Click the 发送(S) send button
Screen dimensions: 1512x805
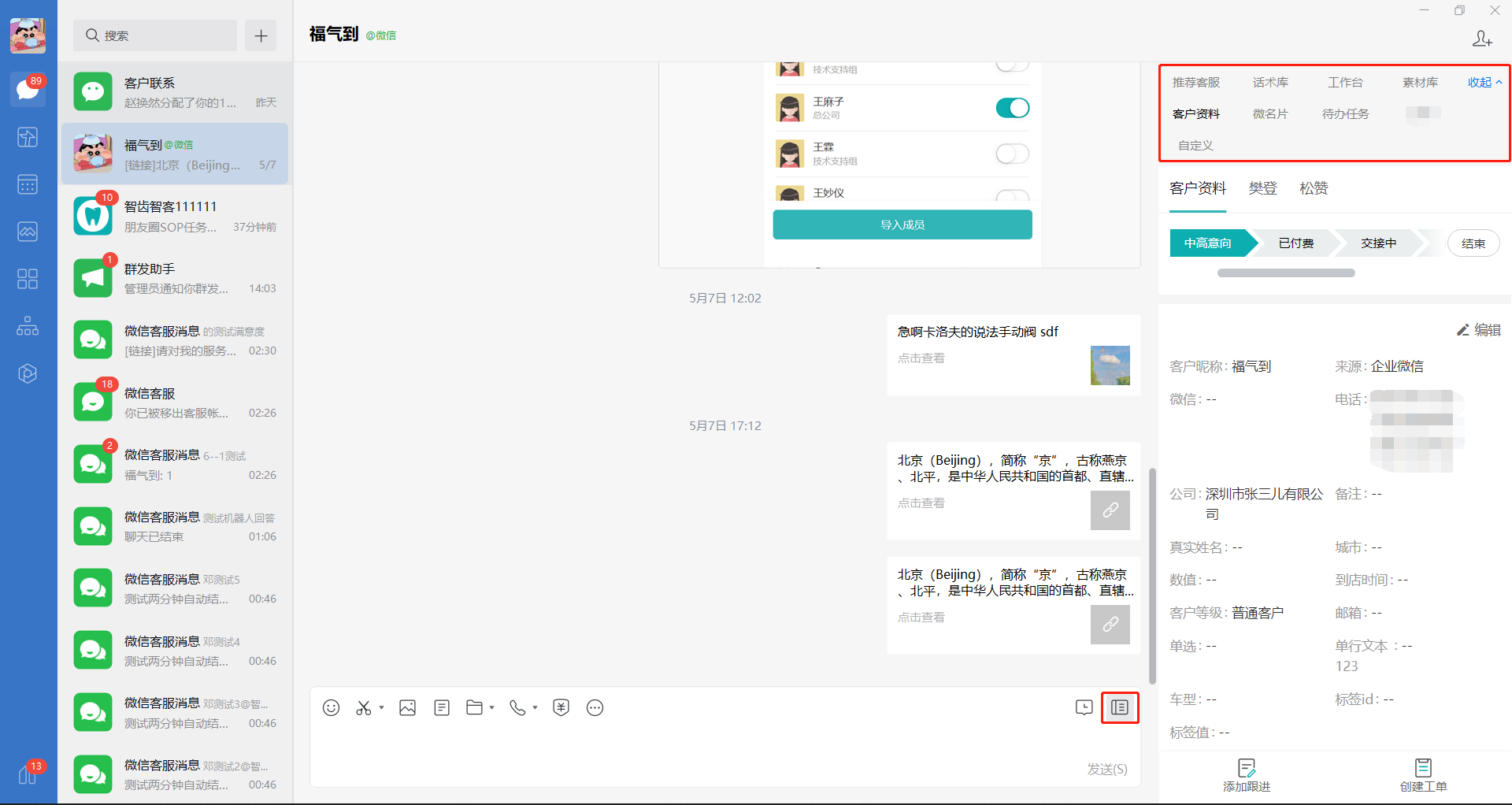click(1106, 769)
